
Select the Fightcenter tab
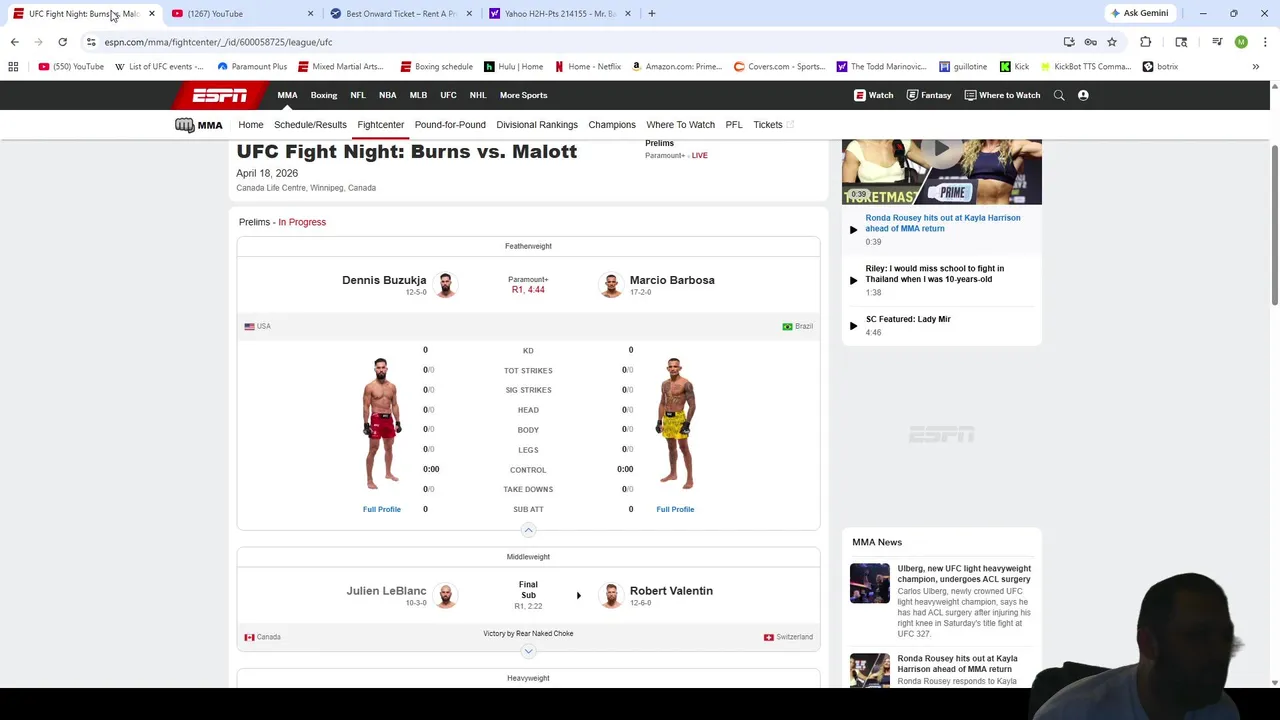pos(380,125)
